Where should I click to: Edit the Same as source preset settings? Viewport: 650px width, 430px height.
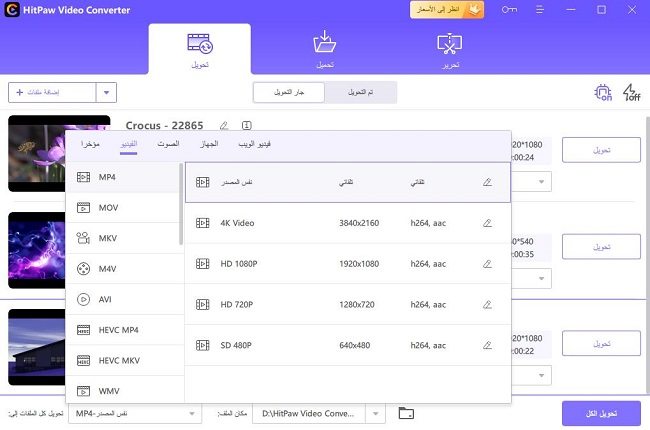[488, 182]
